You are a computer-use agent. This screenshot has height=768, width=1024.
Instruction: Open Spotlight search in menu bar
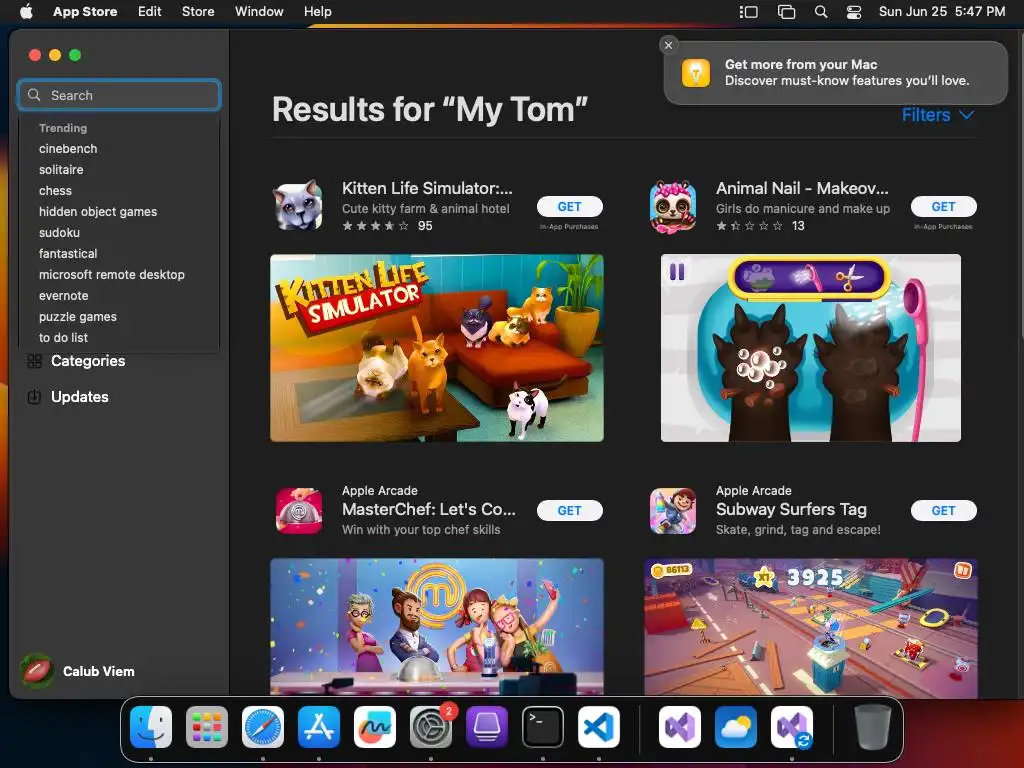click(x=821, y=12)
